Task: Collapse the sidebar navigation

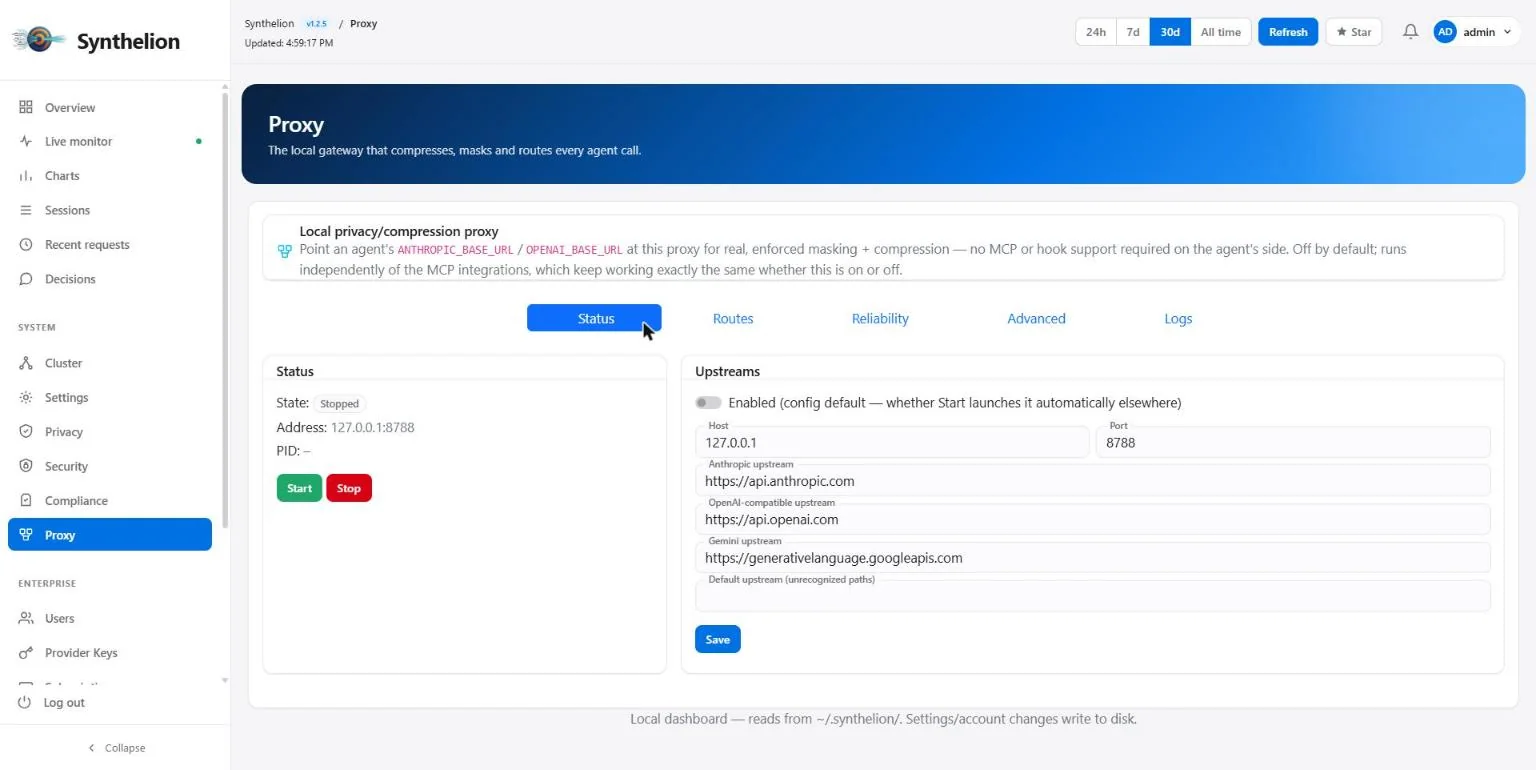Action: [116, 748]
